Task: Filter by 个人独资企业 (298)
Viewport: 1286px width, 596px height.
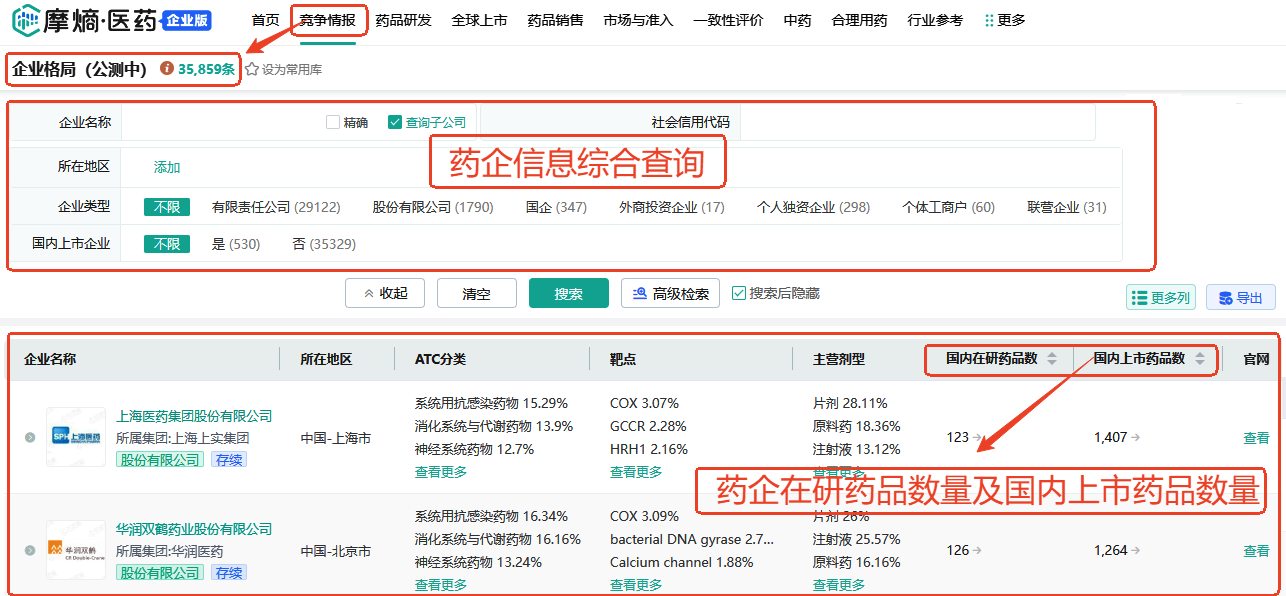Action: coord(813,207)
